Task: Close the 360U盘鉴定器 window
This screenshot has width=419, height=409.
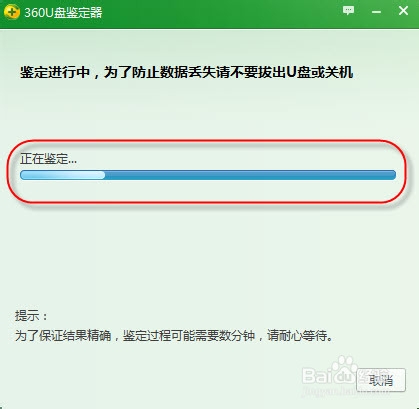Action: click(403, 11)
